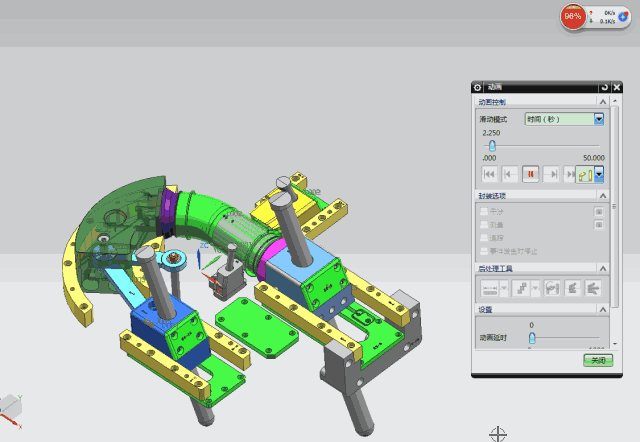Click the blue accelerator icon in floating widget
This screenshot has height=442, width=640.
[623, 18]
